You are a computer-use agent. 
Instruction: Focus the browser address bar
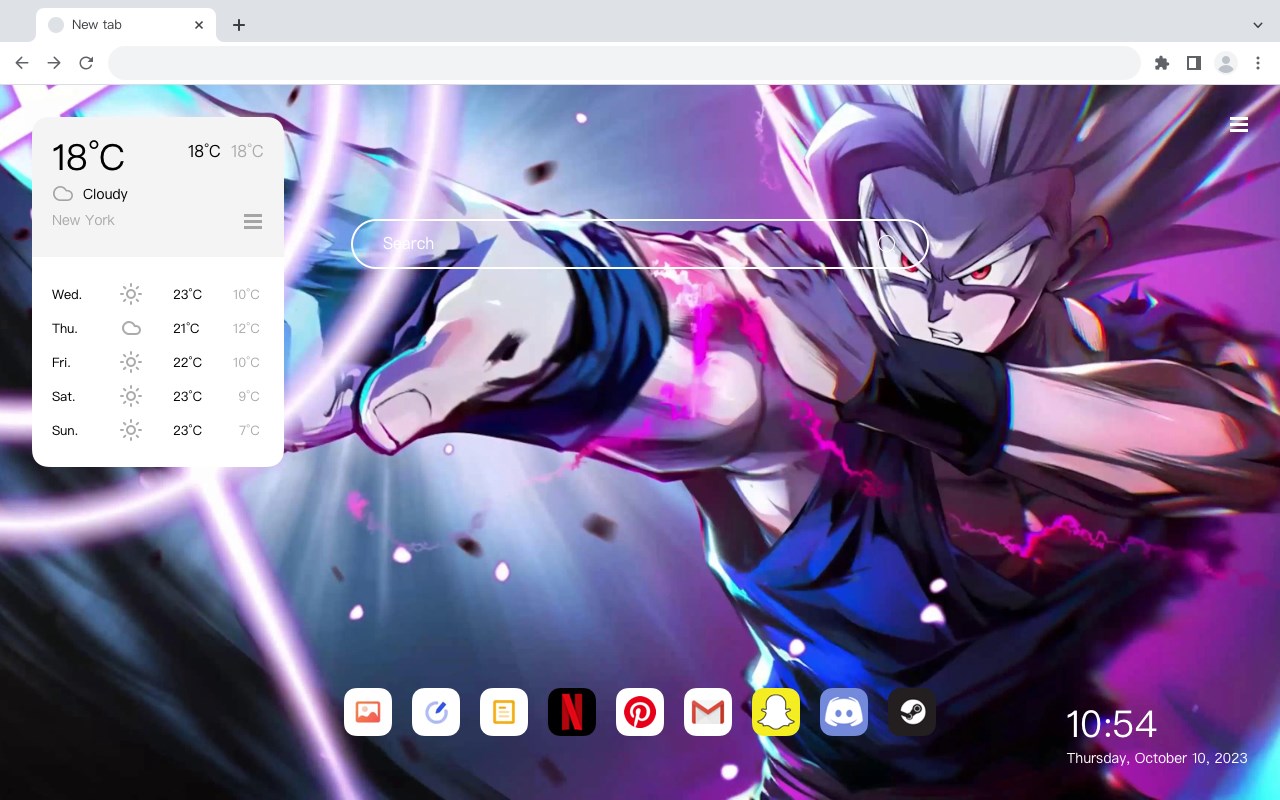click(624, 63)
